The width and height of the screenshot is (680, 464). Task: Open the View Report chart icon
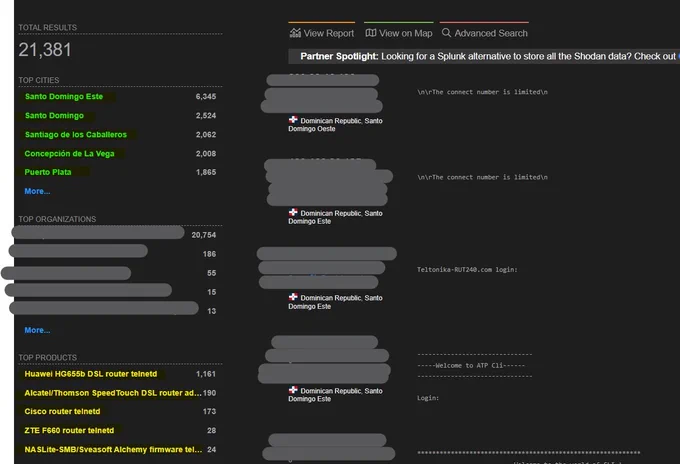point(295,33)
